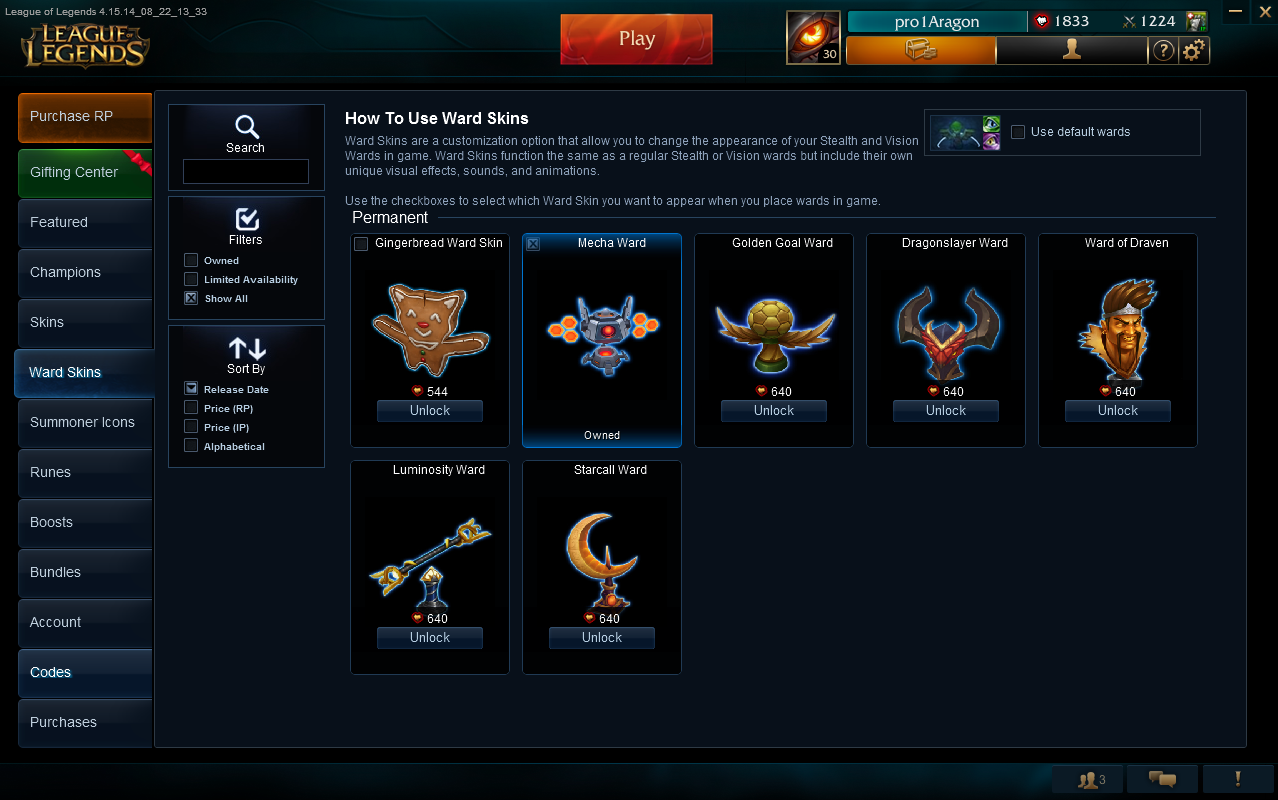Toggle the Owned filter checkbox
The image size is (1278, 800).
(191, 260)
